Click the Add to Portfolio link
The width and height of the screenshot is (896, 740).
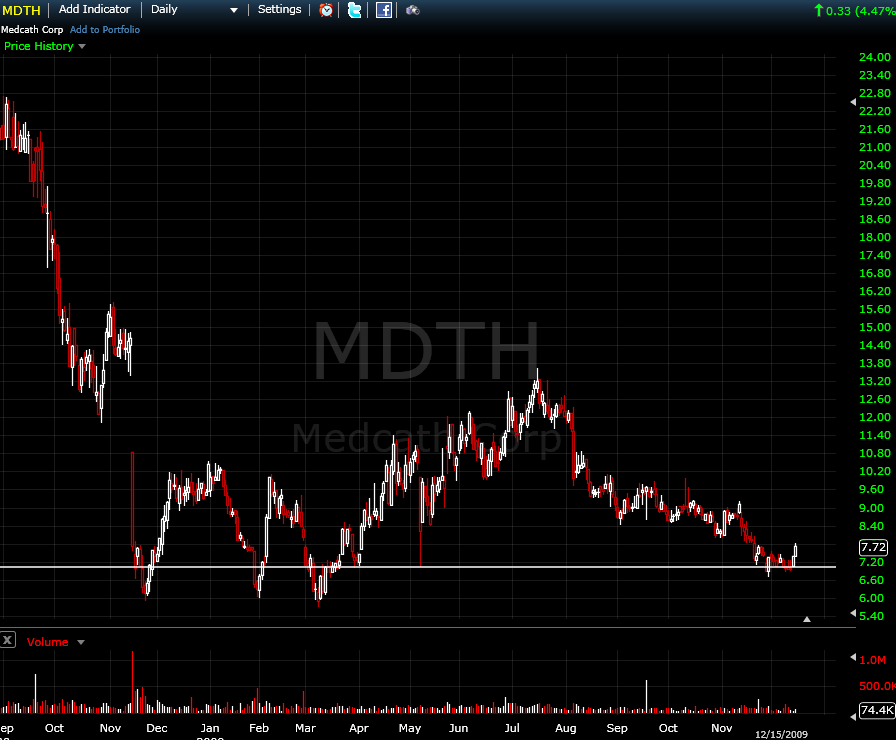[105, 30]
